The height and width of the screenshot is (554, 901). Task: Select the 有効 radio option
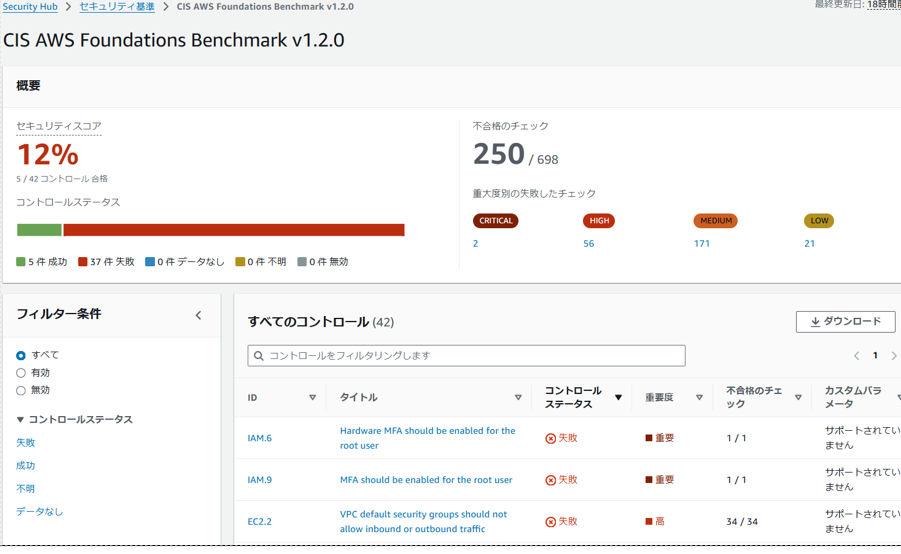click(21, 373)
